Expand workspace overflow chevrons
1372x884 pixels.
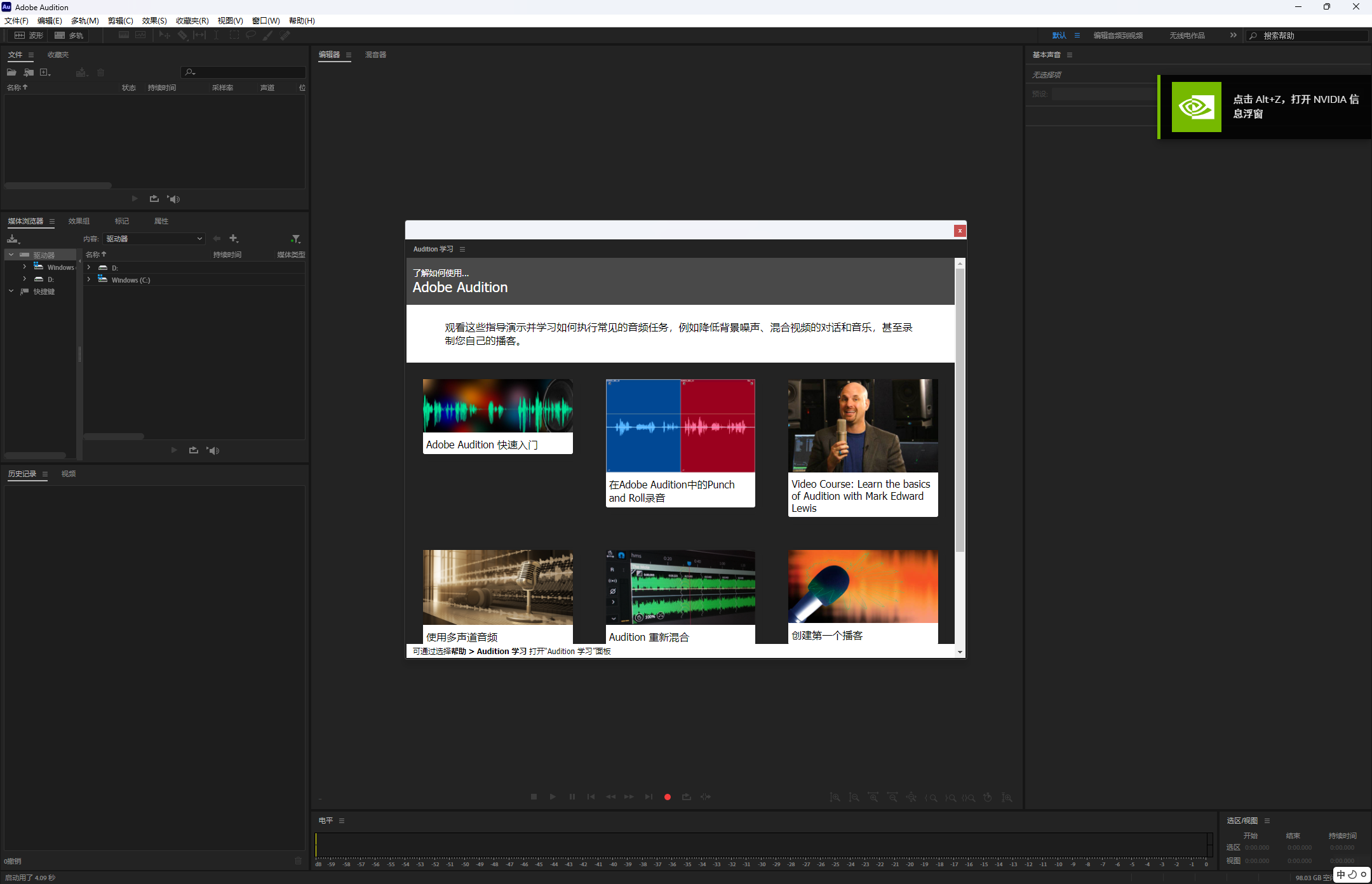click(x=1233, y=36)
